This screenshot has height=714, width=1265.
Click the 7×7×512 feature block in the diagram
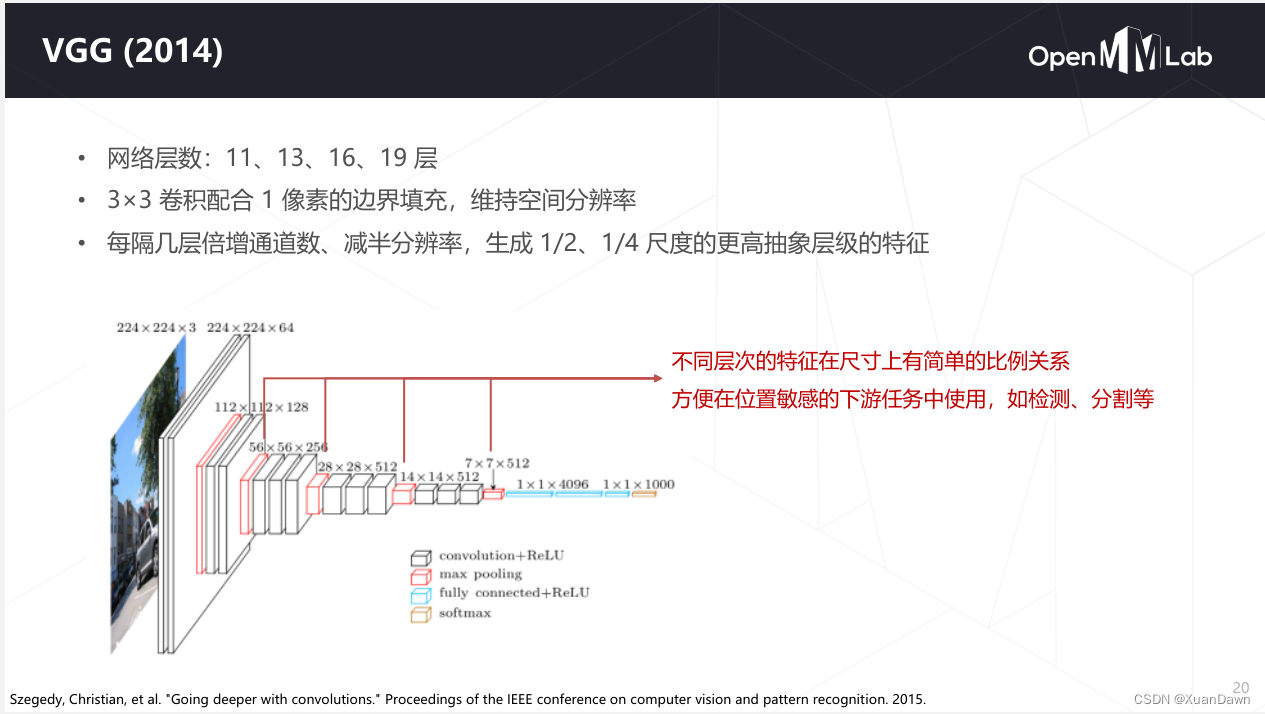tap(493, 493)
